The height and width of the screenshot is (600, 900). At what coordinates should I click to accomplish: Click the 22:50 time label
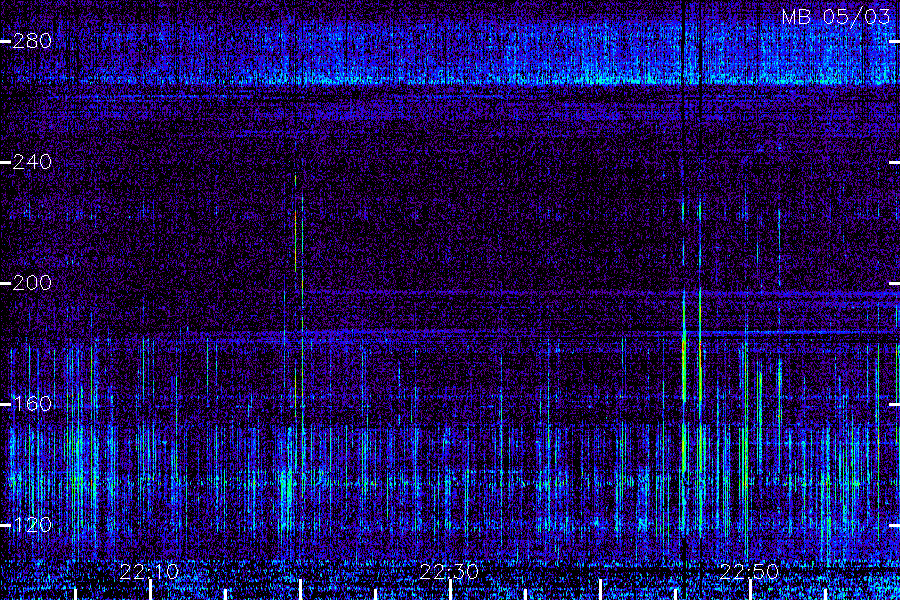(x=749, y=572)
